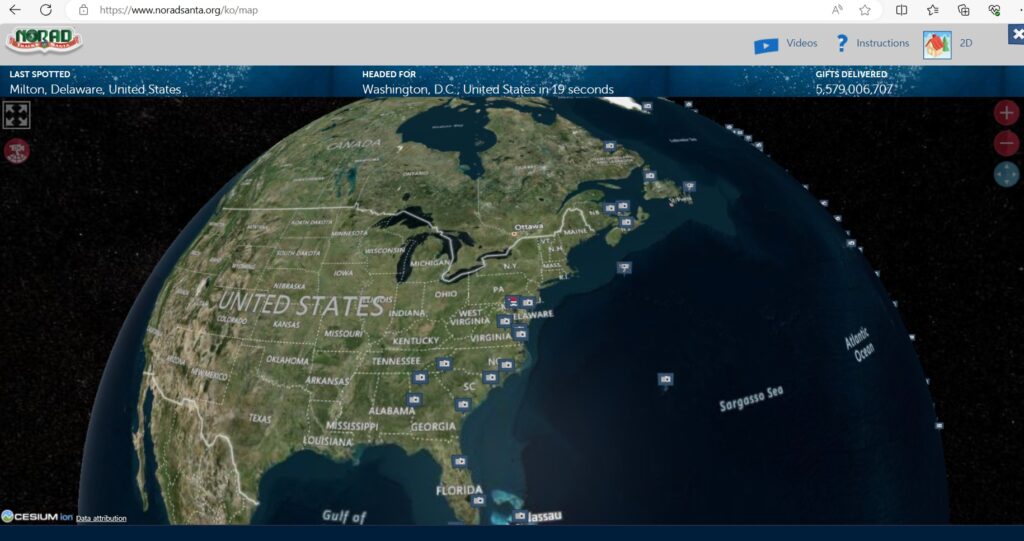Switch the map to 2D mode

[x=965, y=43]
